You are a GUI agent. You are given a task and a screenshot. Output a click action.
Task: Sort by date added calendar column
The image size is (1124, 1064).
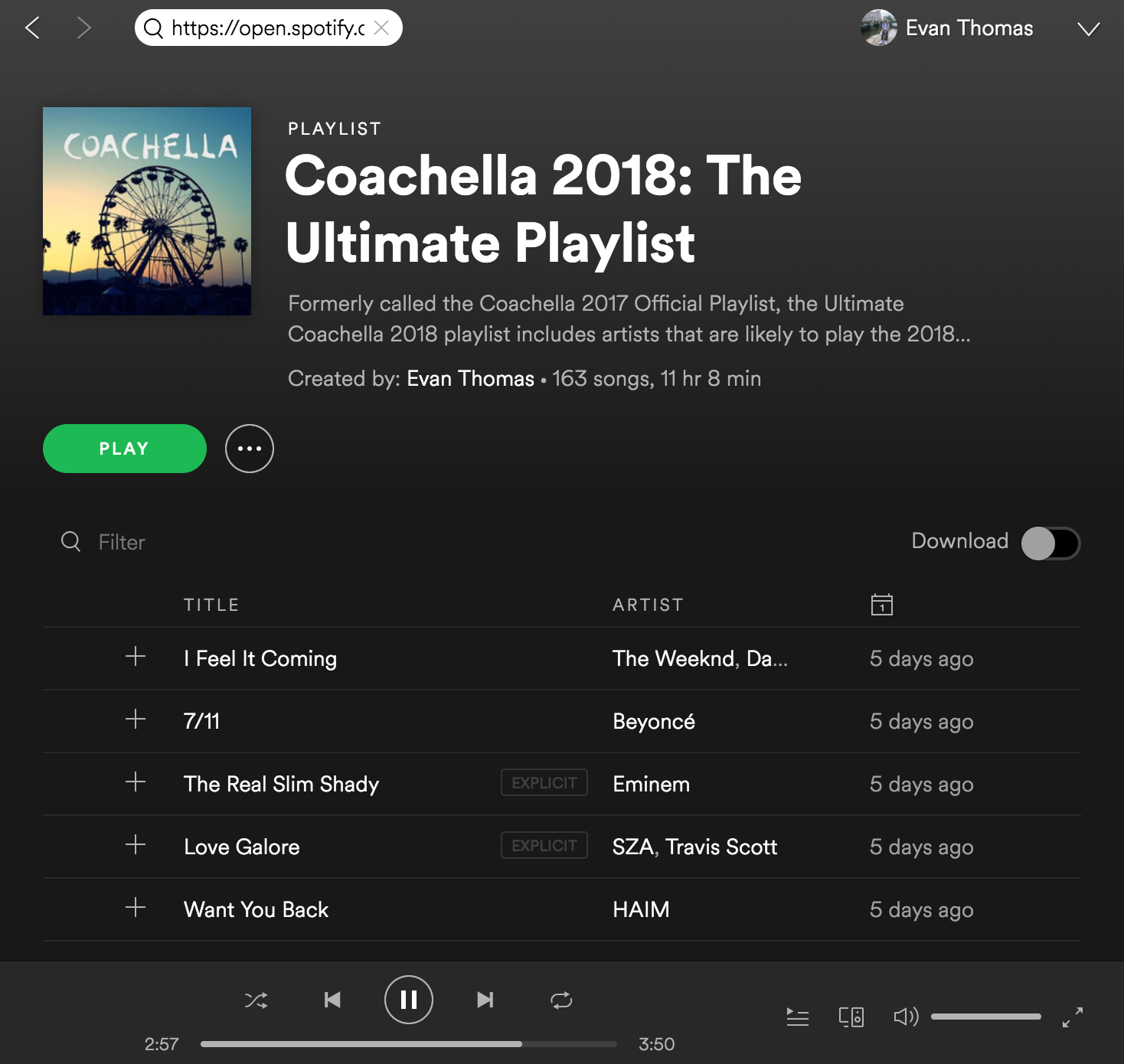pyautogui.click(x=882, y=605)
